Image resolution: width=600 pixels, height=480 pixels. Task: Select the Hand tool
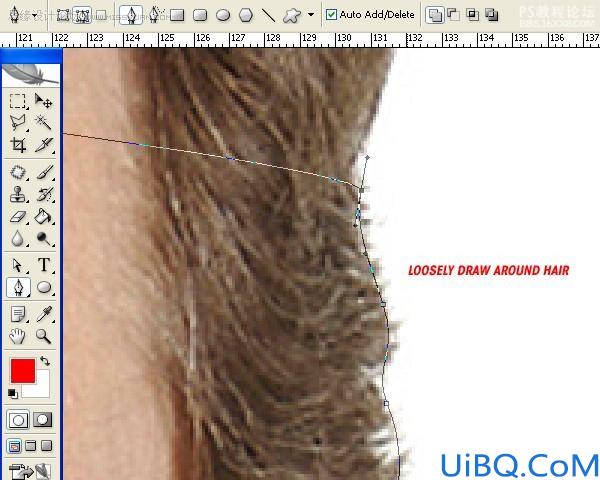point(18,336)
